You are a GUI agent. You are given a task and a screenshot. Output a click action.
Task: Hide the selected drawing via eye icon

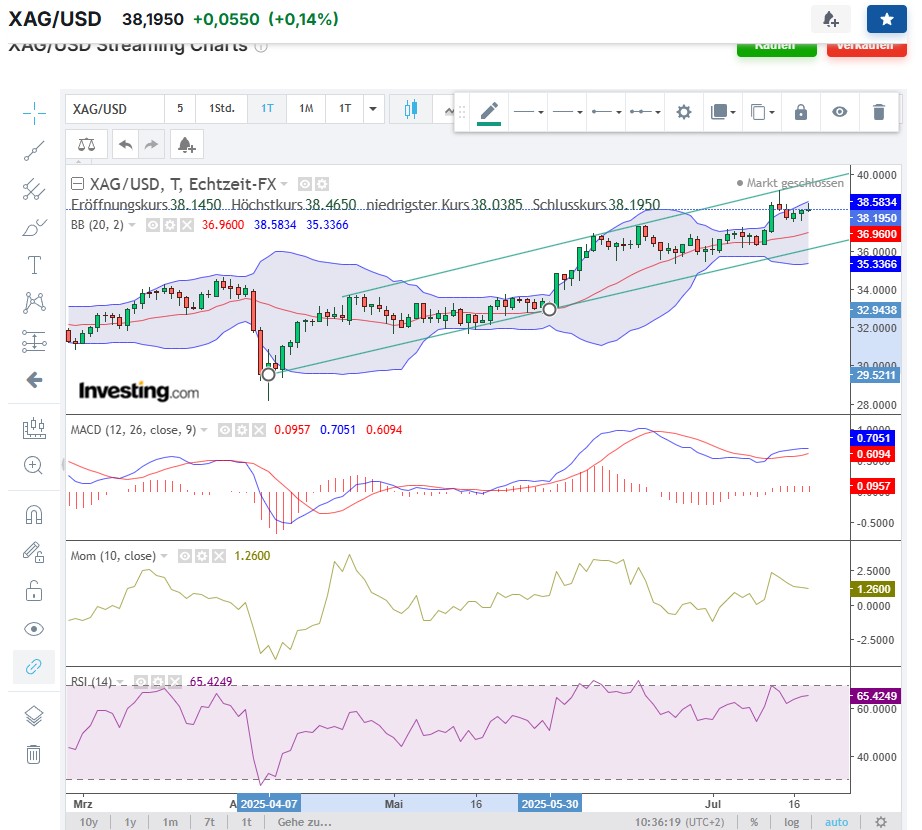tap(840, 112)
